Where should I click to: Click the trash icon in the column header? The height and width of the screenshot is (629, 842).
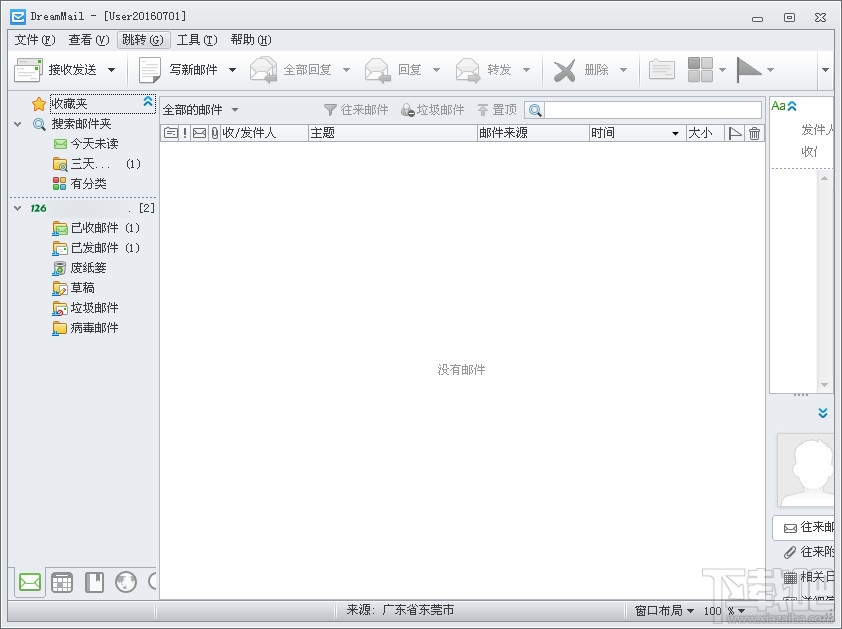[x=755, y=132]
